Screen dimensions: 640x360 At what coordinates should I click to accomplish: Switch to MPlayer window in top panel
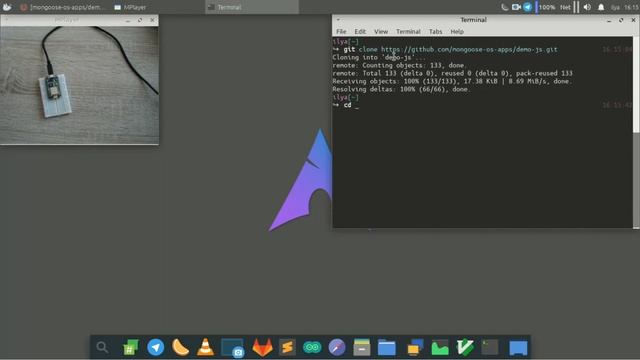[130, 7]
